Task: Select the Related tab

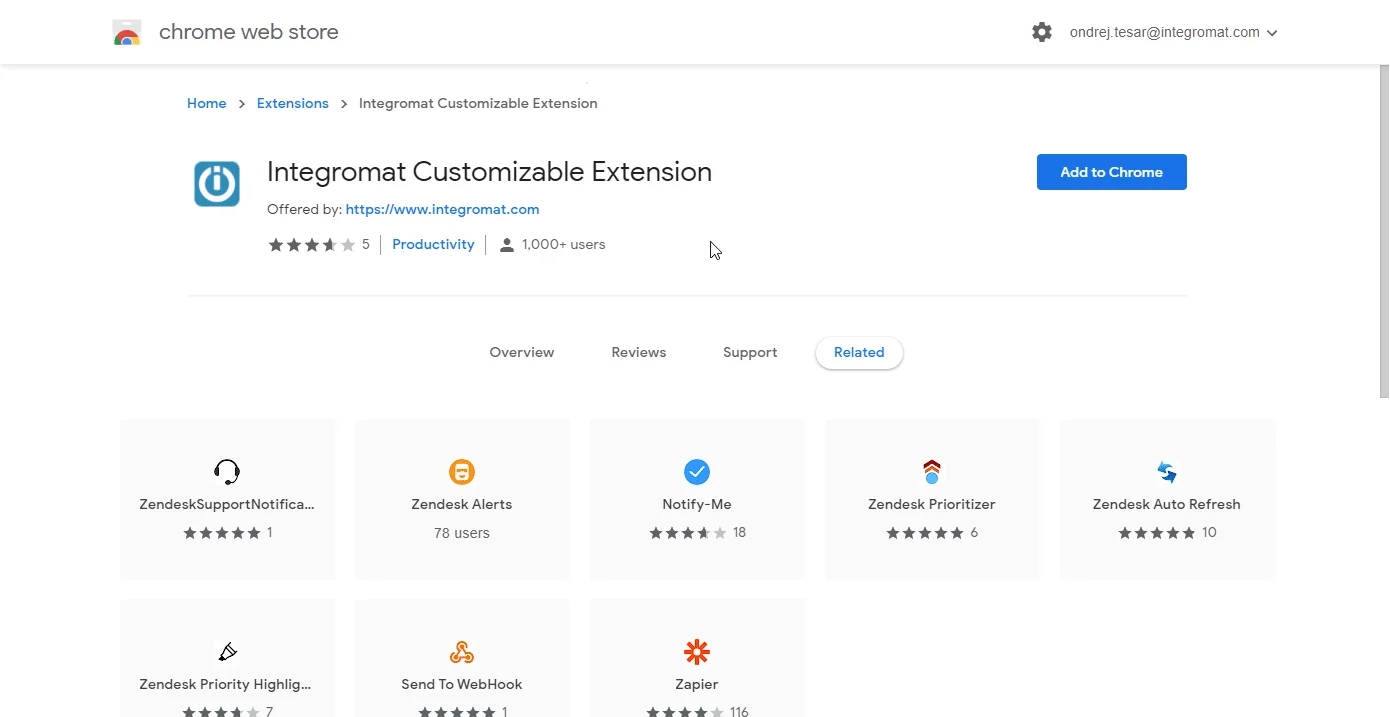Action: pyautogui.click(x=859, y=352)
